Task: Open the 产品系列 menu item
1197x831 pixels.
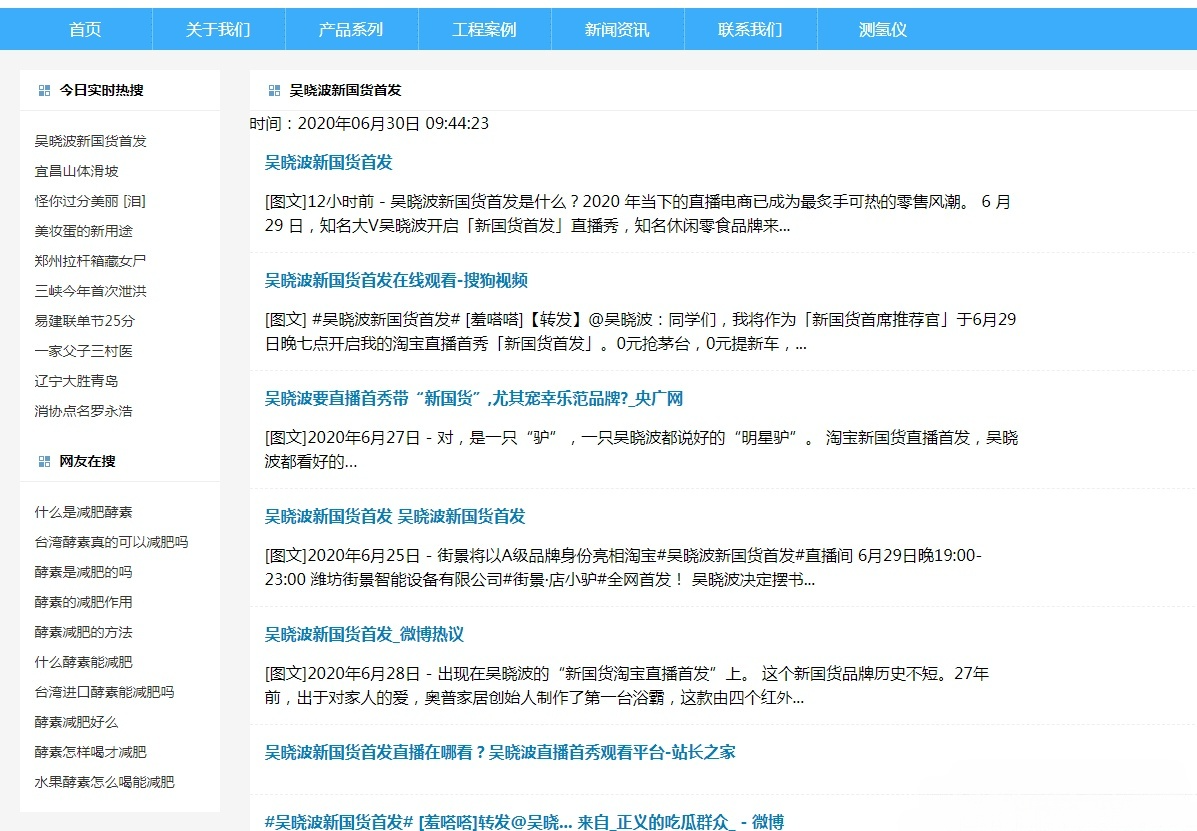Action: click(350, 29)
